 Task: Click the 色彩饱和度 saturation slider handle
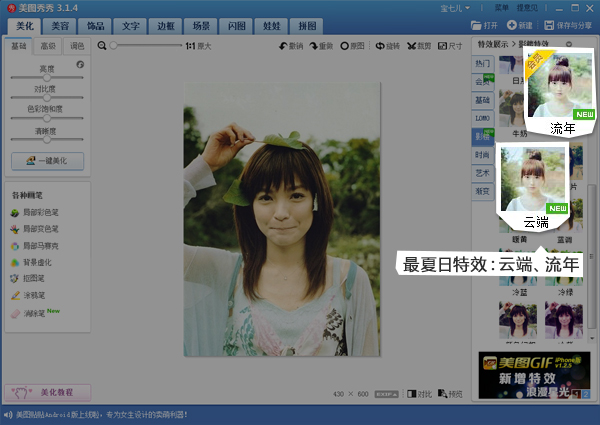pos(47,119)
